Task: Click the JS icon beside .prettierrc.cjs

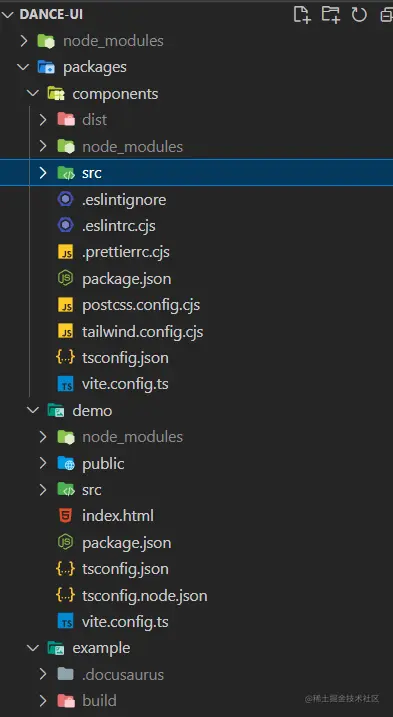Action: click(x=66, y=252)
